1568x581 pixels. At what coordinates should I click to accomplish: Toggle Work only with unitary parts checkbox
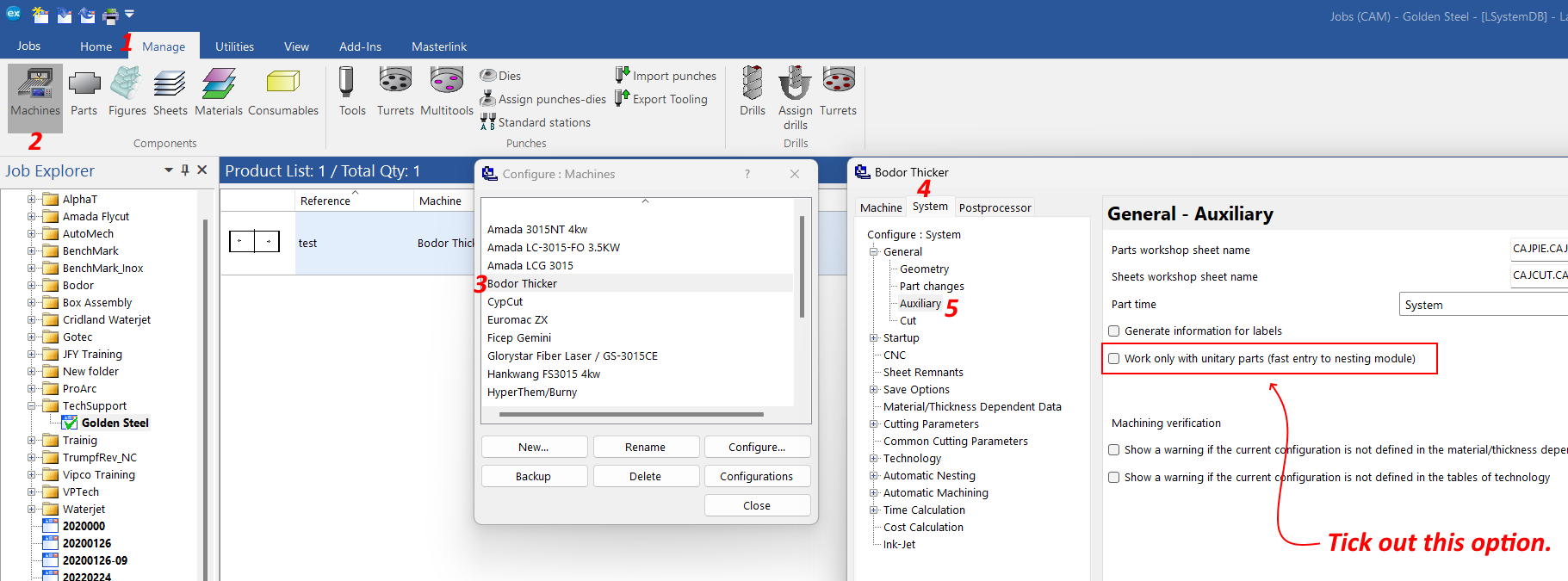[1114, 359]
